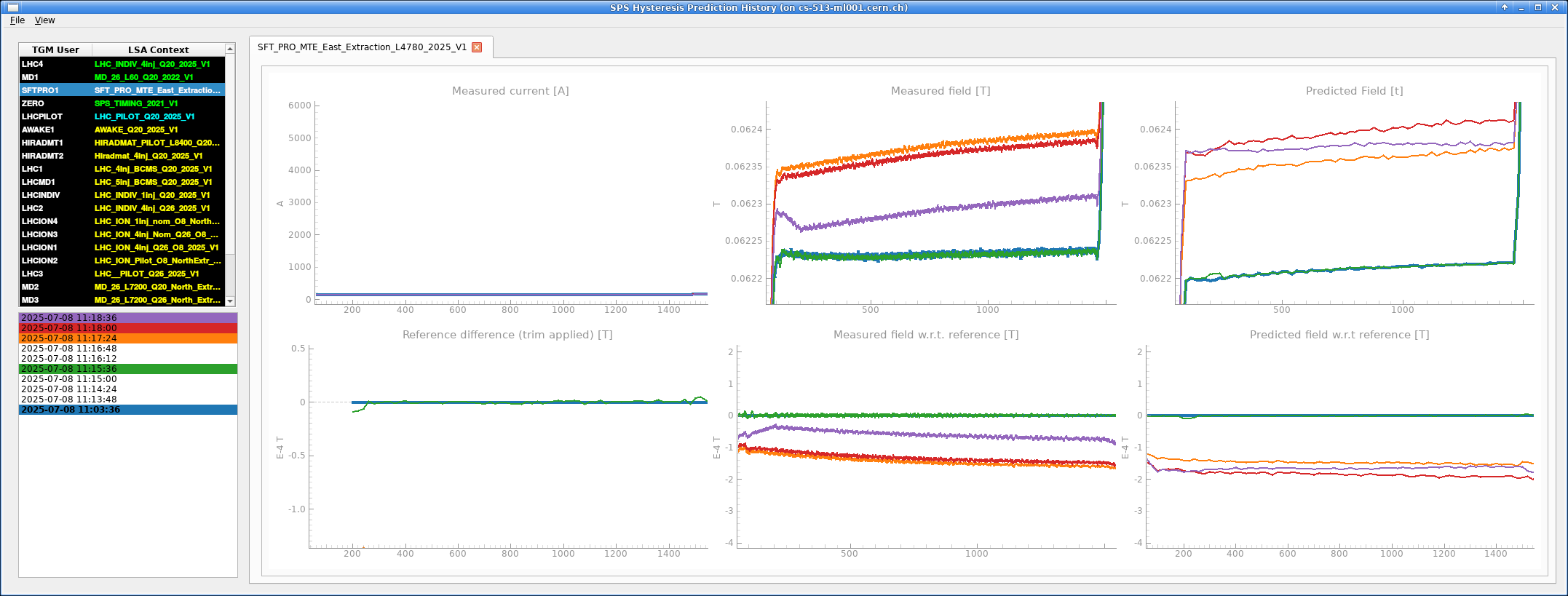Click the scroll-down arrow of the context table
1568x596 pixels.
coord(230,301)
